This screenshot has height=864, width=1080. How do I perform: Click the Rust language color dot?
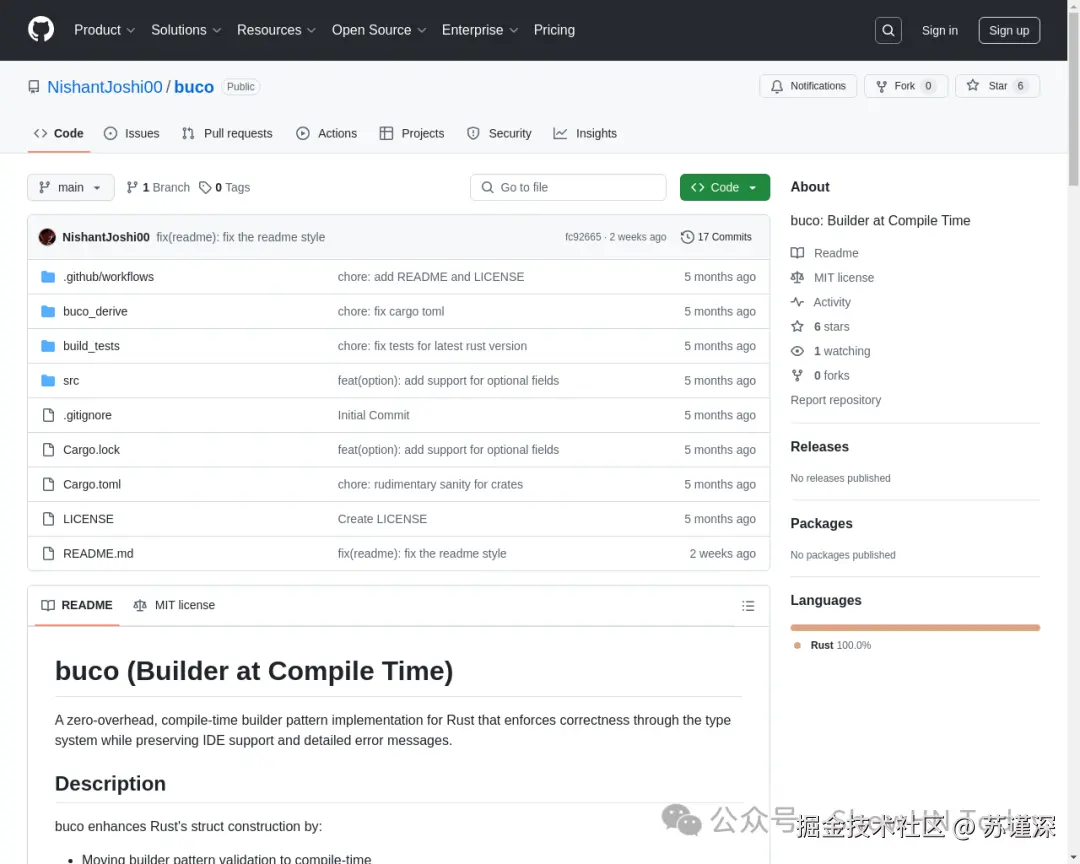pos(797,646)
